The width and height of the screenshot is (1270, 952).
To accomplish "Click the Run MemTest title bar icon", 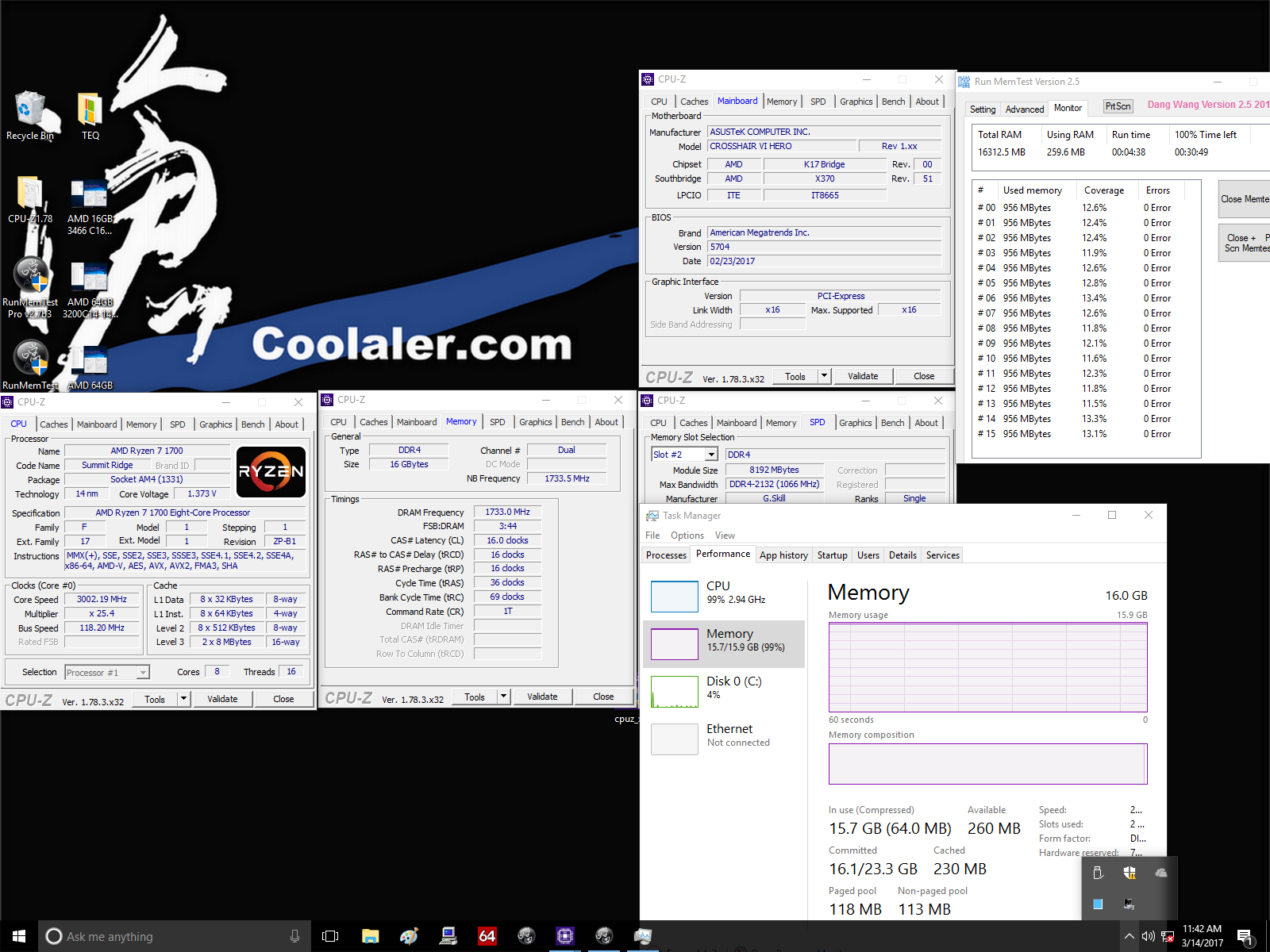I will [964, 82].
